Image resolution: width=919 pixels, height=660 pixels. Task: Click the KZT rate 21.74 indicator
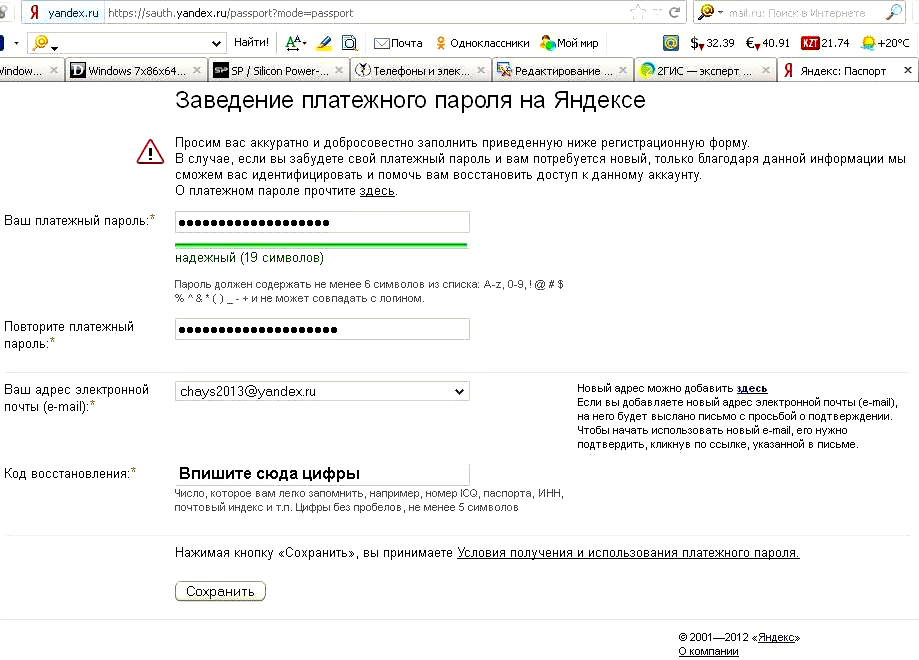(825, 43)
